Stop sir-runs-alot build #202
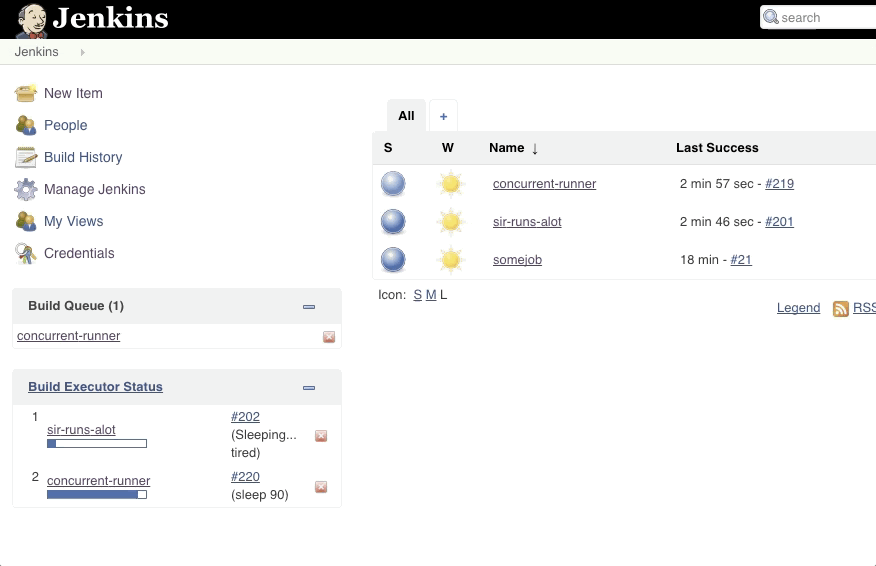This screenshot has width=876, height=566. pyautogui.click(x=321, y=436)
